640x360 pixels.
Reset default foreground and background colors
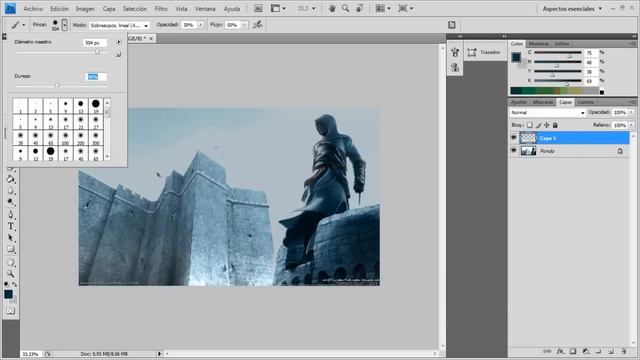6,284
